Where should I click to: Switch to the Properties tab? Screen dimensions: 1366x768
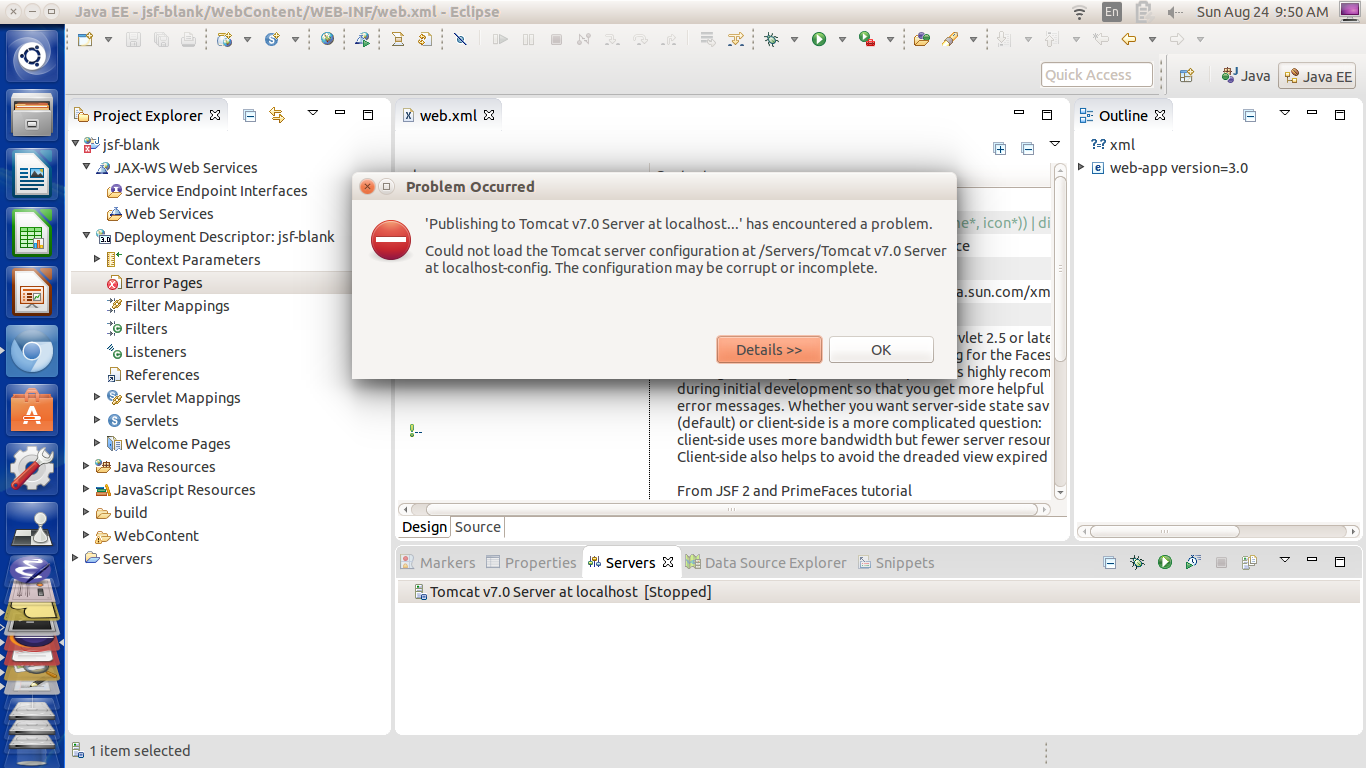click(531, 563)
